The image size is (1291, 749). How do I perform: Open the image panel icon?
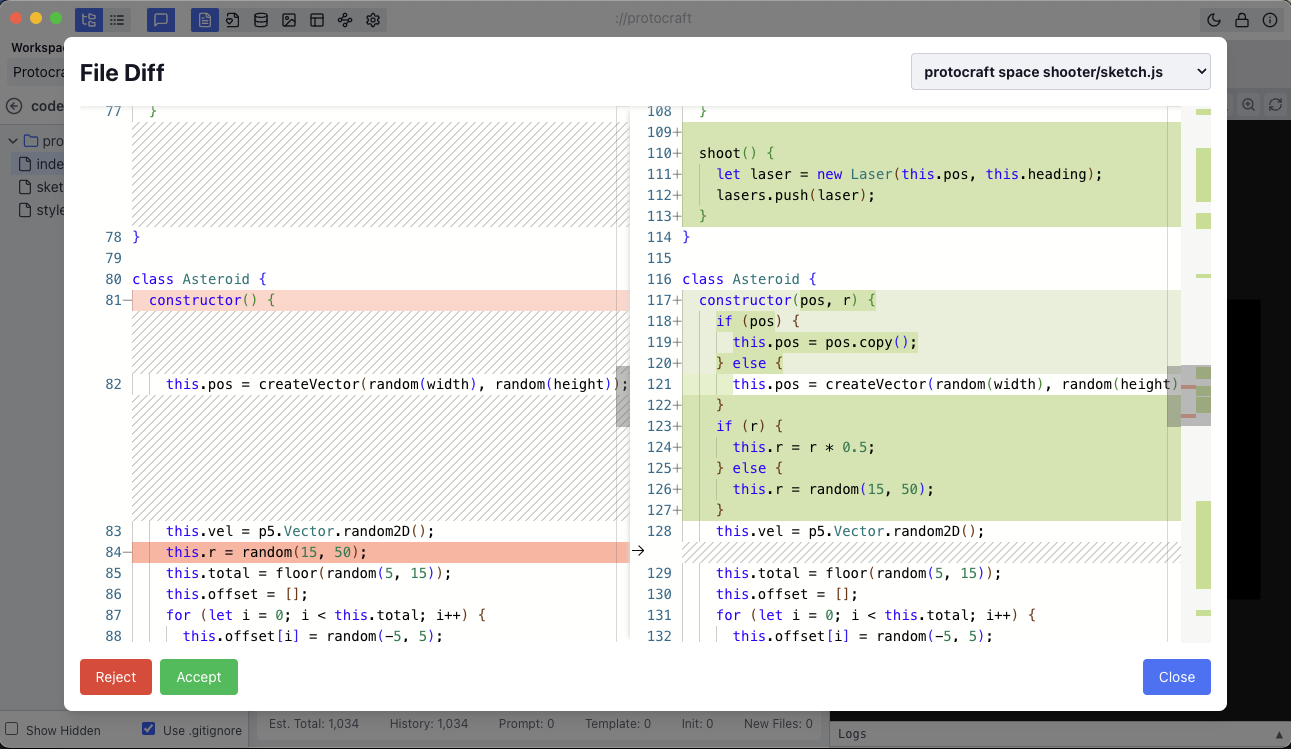click(x=289, y=20)
